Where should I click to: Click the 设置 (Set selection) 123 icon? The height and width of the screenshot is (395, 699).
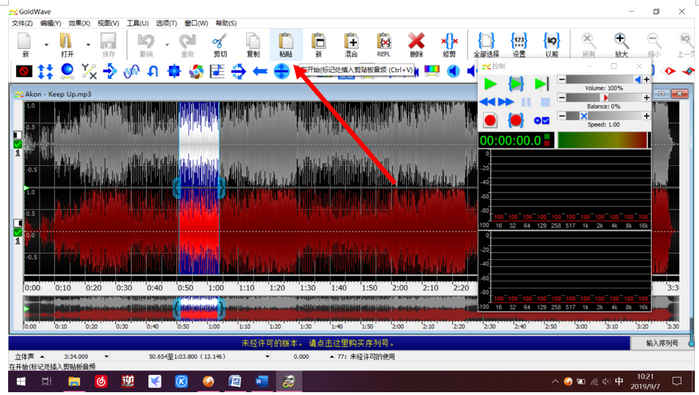click(x=519, y=41)
